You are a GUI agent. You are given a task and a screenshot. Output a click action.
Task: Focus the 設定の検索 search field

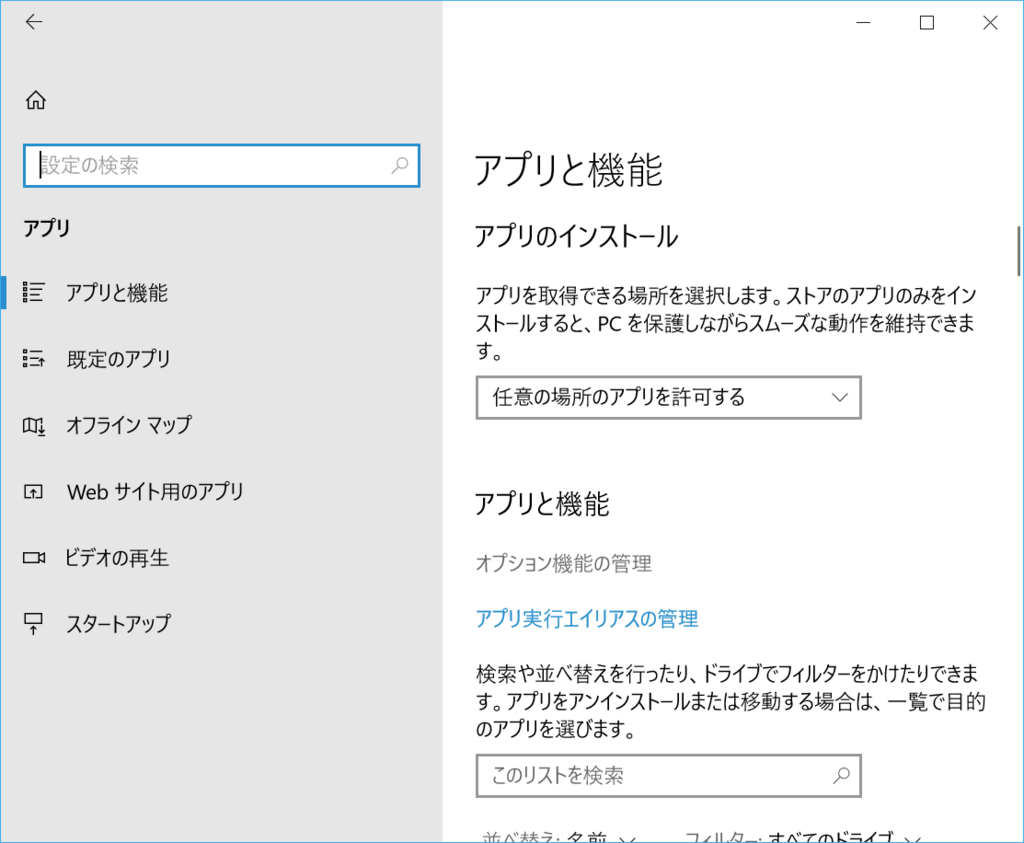pyautogui.click(x=221, y=165)
